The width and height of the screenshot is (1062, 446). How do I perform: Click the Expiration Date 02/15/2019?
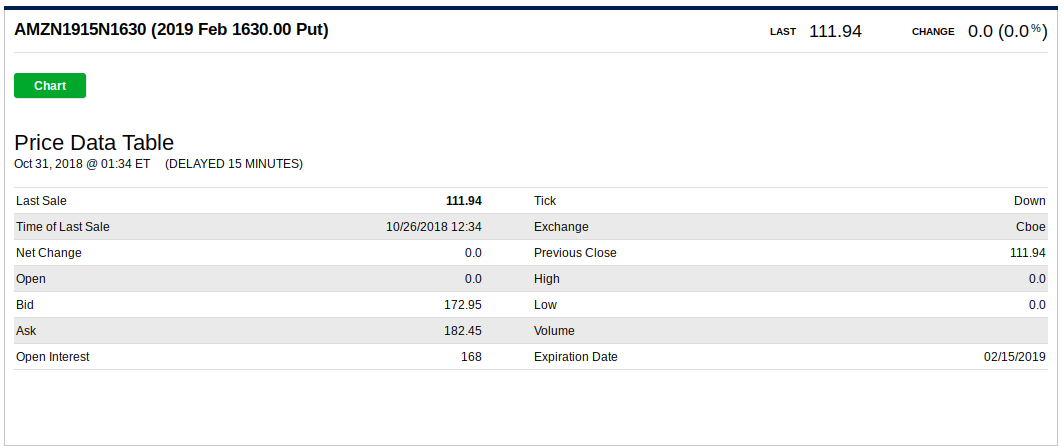[1015, 357]
